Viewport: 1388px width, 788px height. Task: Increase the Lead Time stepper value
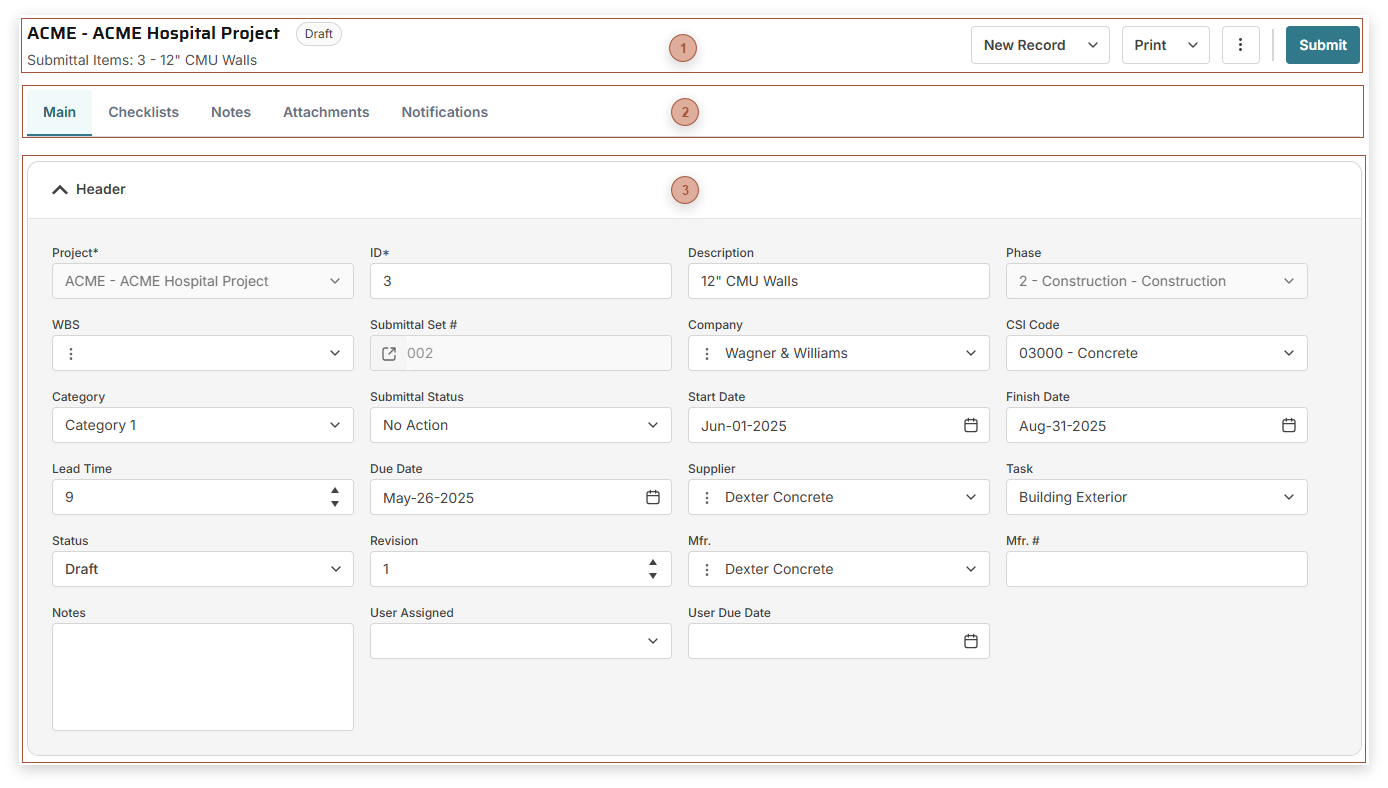[335, 491]
